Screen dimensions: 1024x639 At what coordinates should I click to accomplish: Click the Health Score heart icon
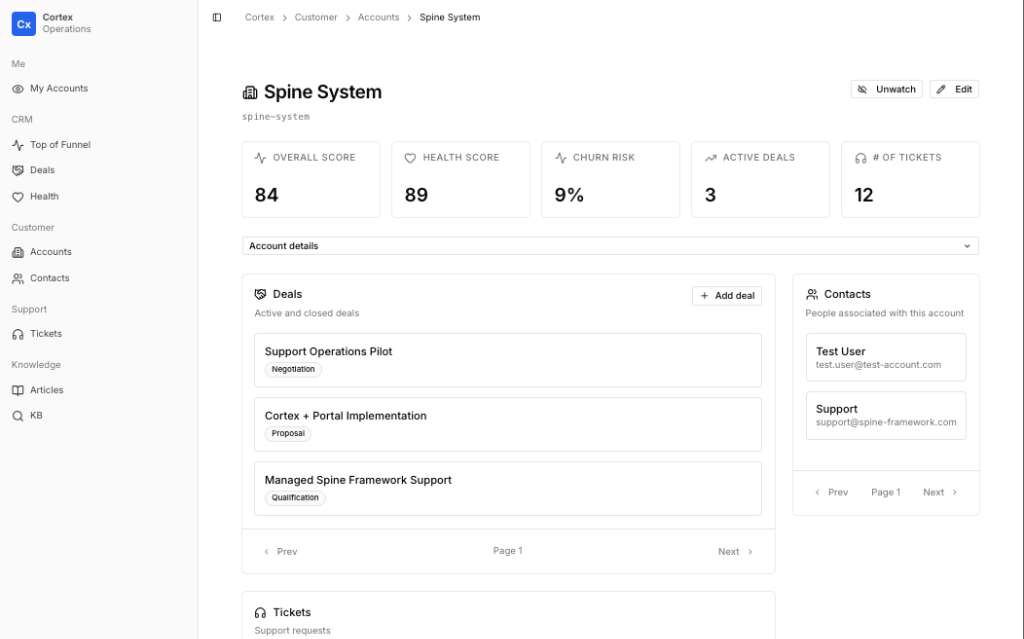410,157
